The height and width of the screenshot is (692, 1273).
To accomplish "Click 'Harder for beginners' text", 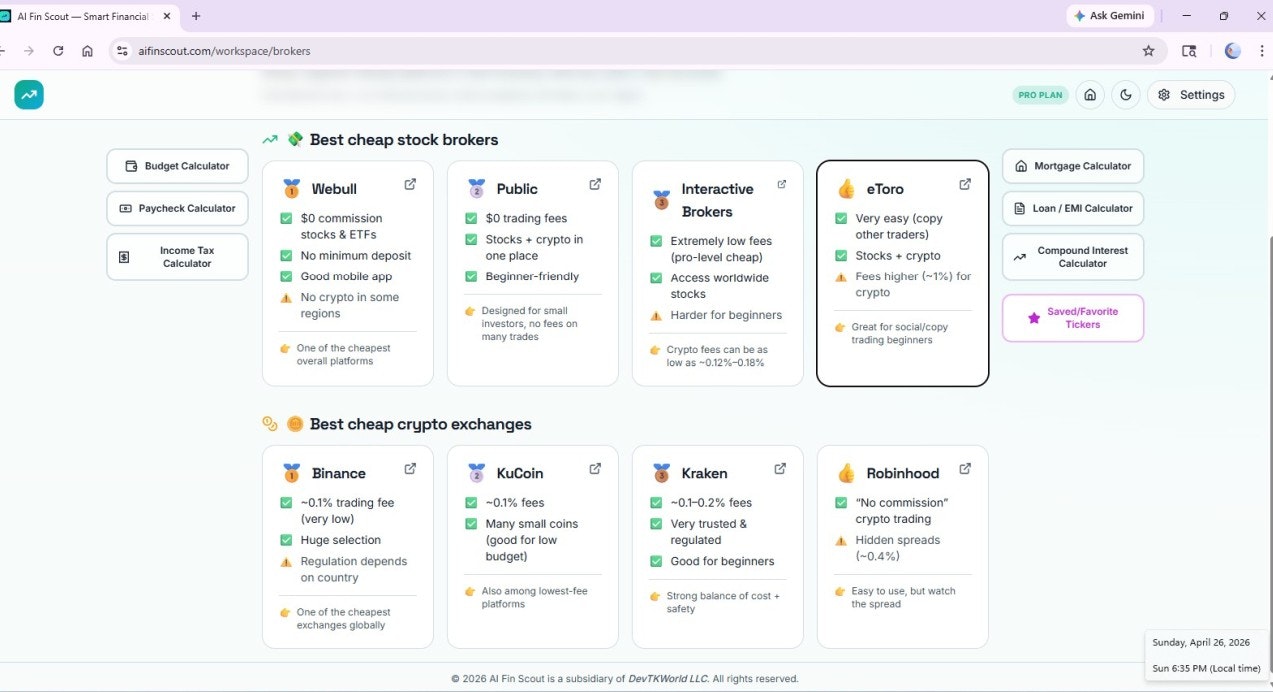I will click(726, 315).
